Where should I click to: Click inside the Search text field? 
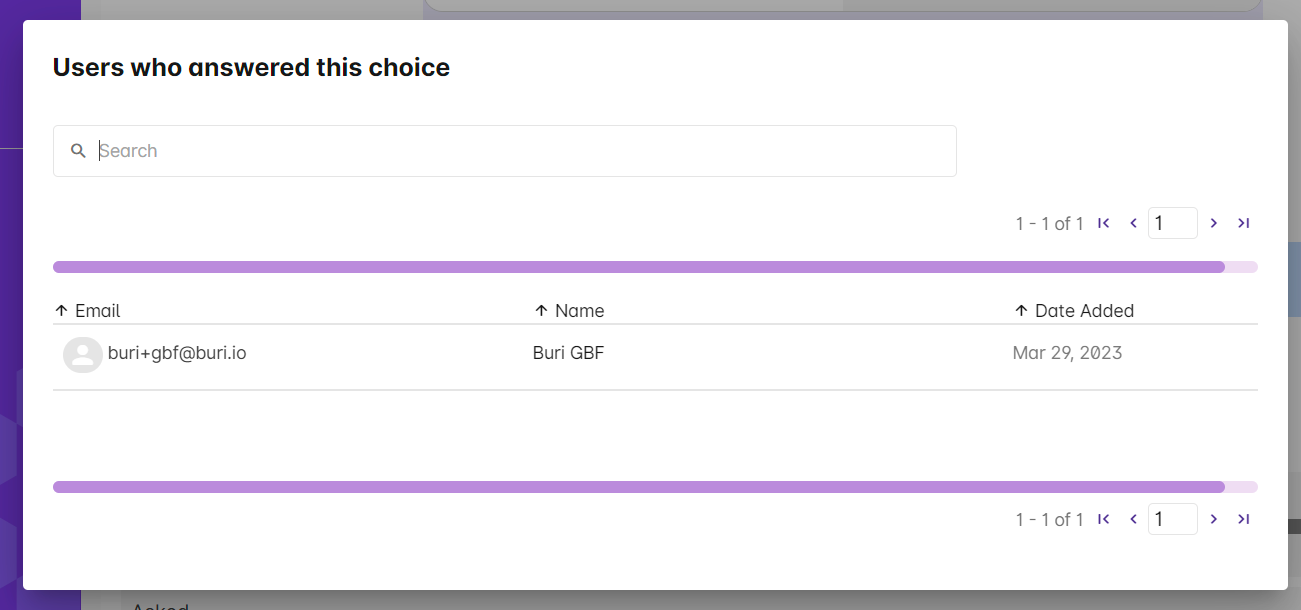point(520,151)
